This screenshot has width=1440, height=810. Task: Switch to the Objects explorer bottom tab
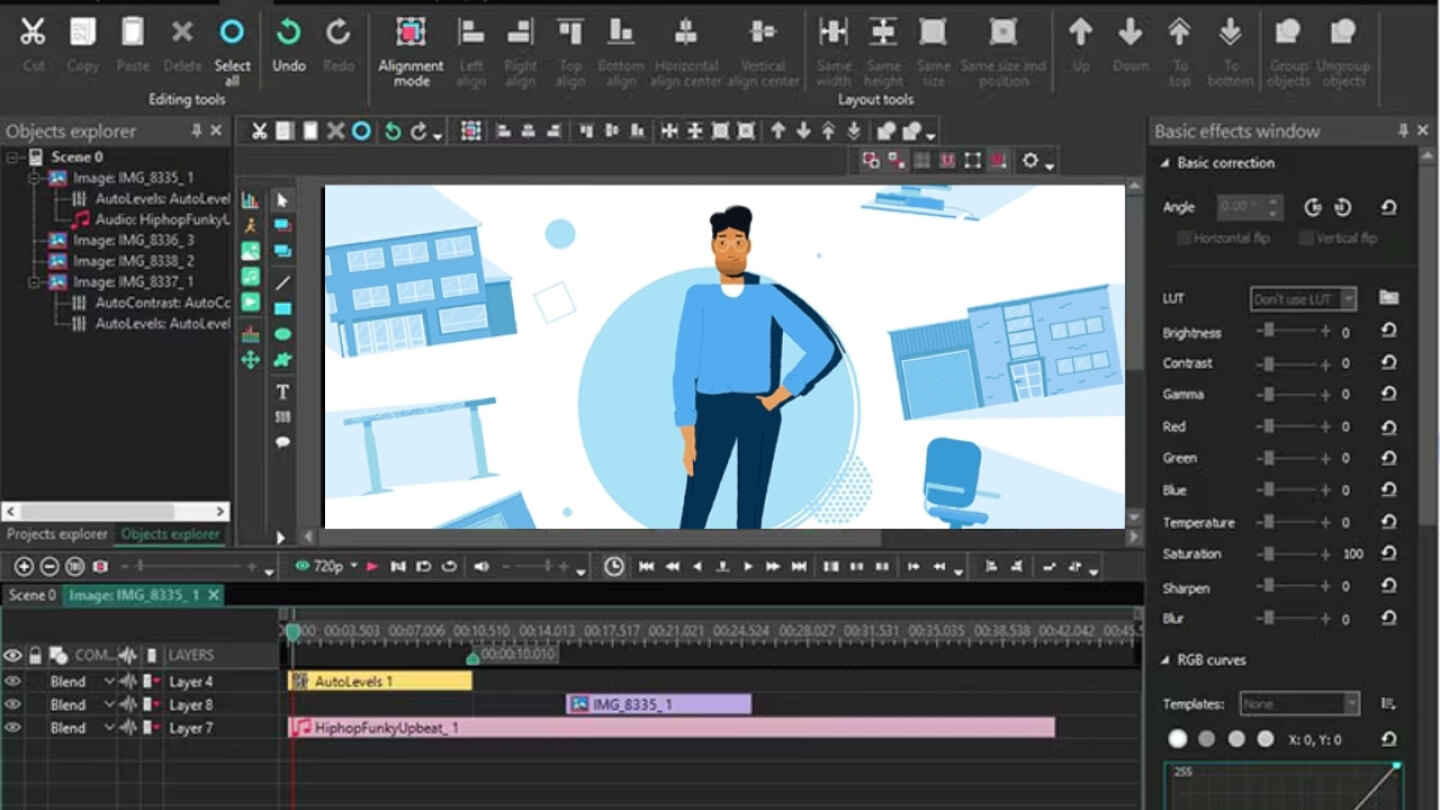(171, 534)
